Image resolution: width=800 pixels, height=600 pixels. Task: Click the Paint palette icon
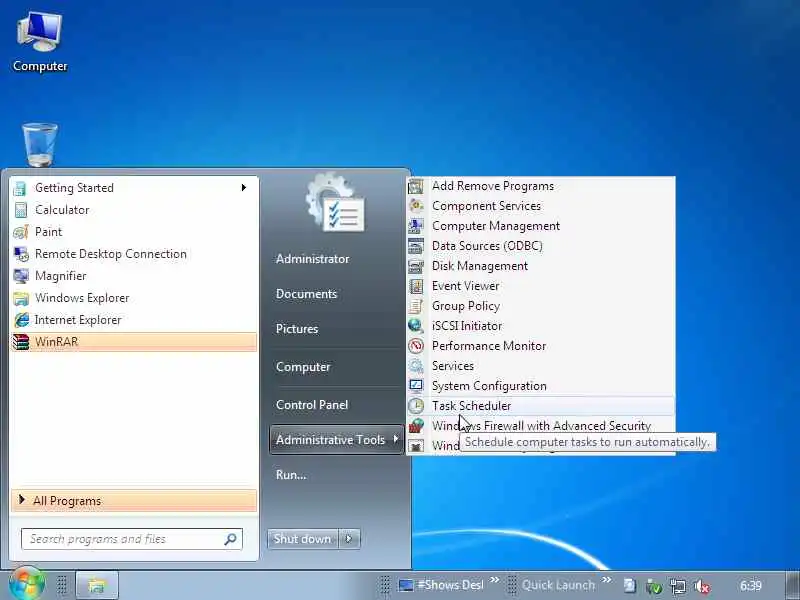click(x=20, y=232)
